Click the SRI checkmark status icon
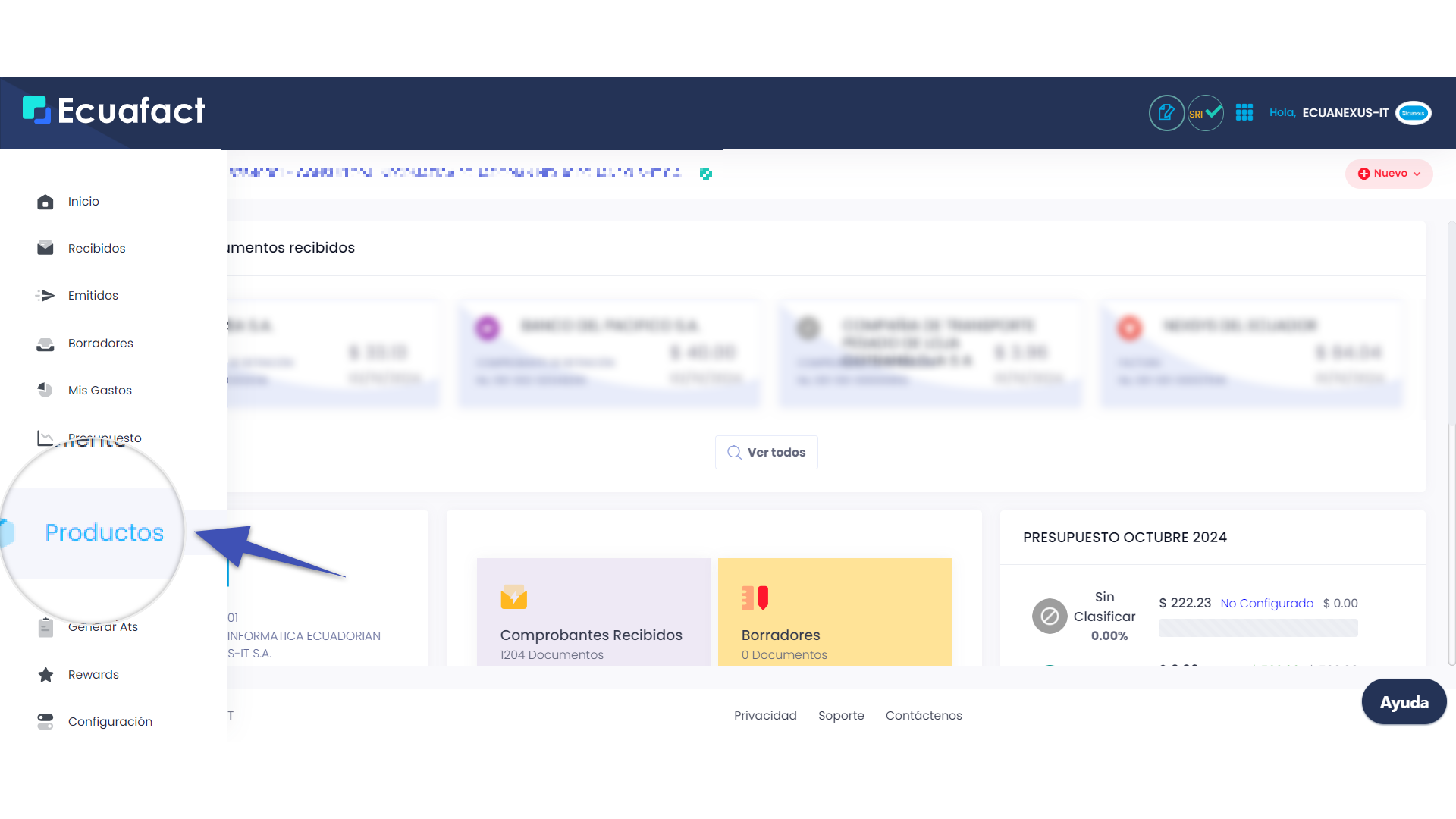The height and width of the screenshot is (819, 1456). click(x=1205, y=113)
